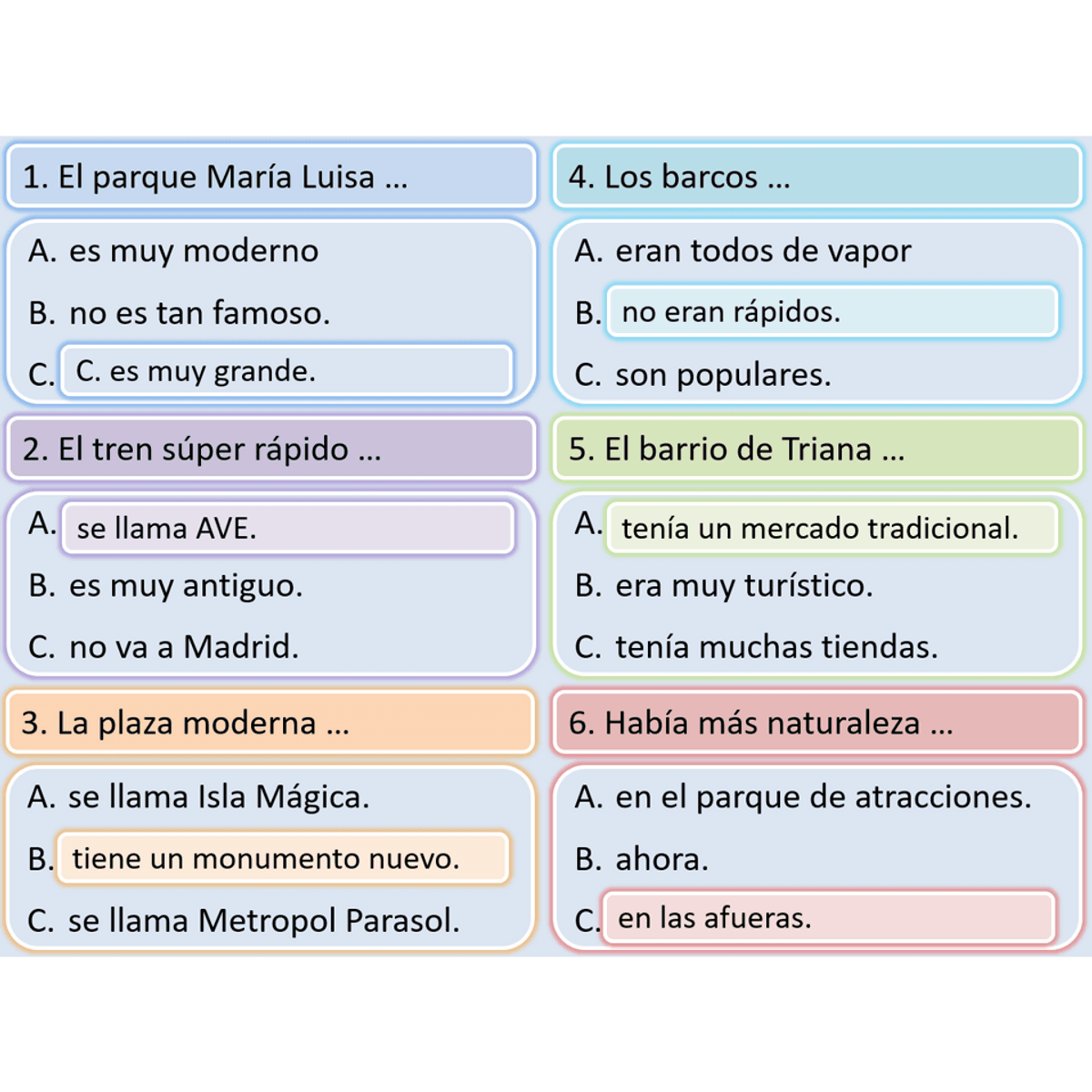Click highlighted answer 'tiene un monumento nuevo.'
This screenshot has width=1092, height=1092.
tap(283, 857)
